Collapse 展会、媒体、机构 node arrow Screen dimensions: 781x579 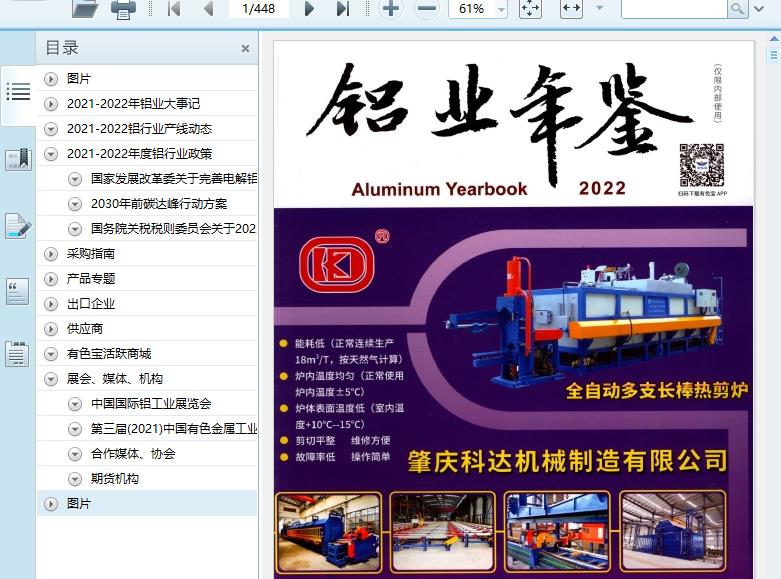click(51, 379)
